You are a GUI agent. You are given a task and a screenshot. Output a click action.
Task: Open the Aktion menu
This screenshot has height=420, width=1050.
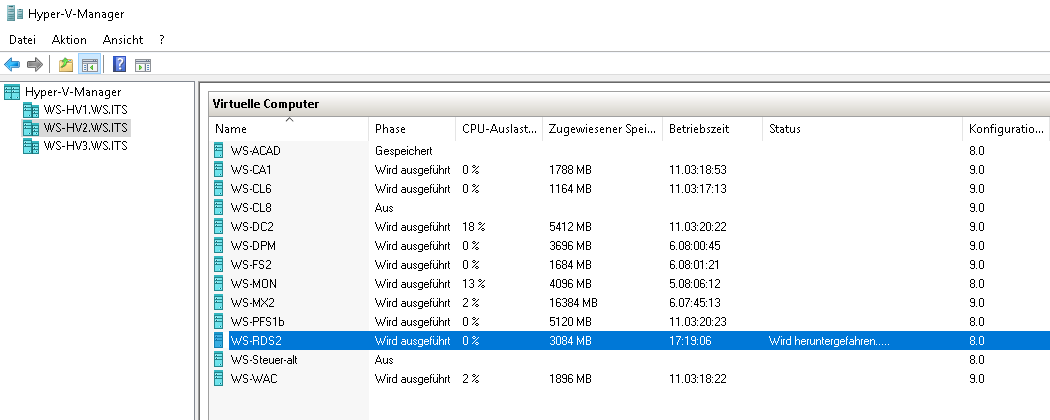pos(69,40)
